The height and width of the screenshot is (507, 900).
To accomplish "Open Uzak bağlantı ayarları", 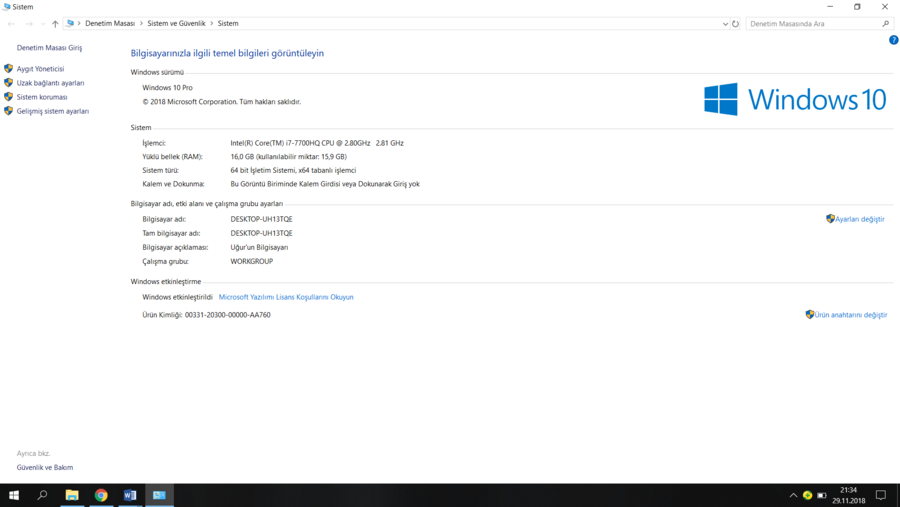I will click(x=50, y=83).
